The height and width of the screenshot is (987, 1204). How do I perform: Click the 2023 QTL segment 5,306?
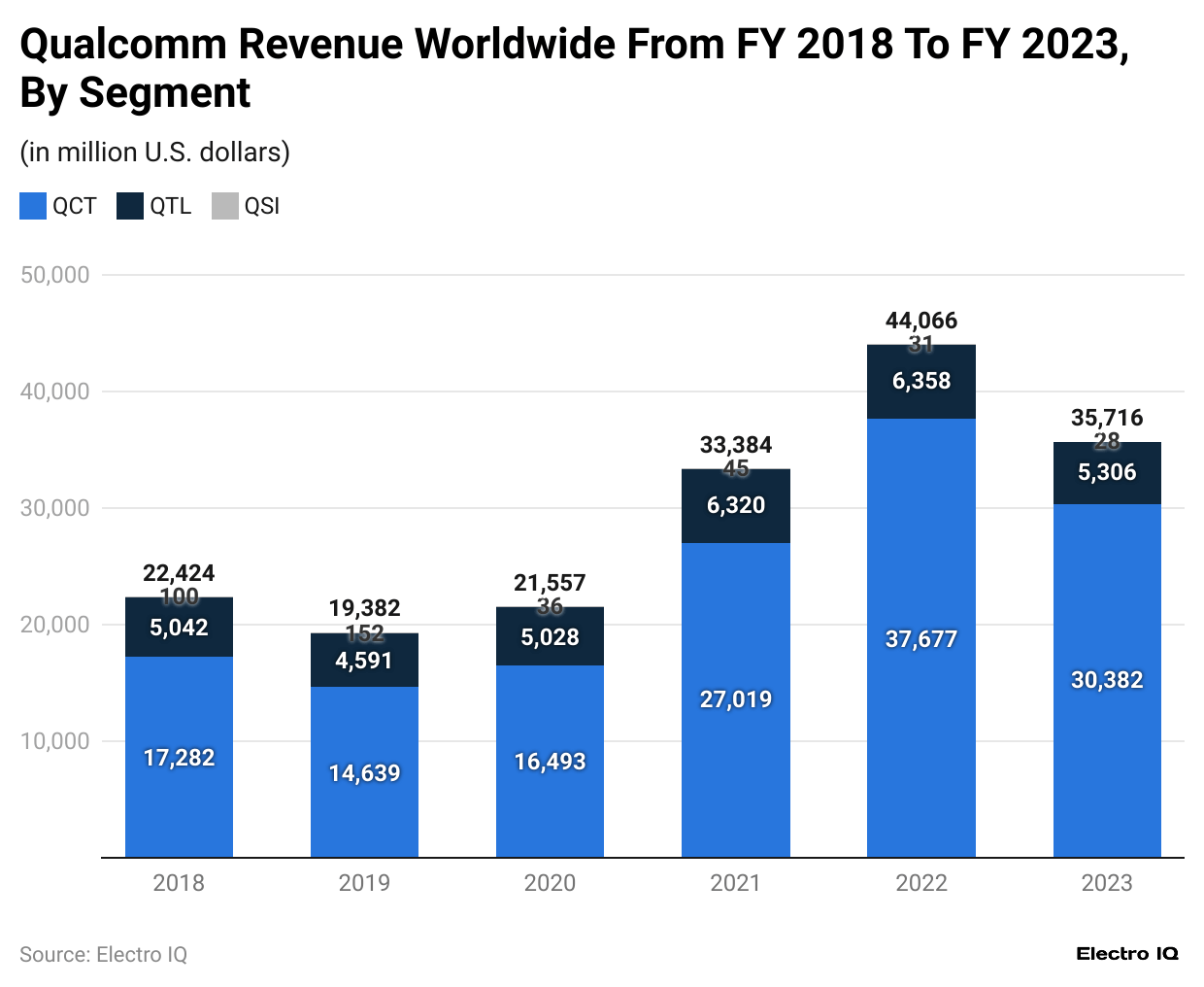coord(1107,473)
